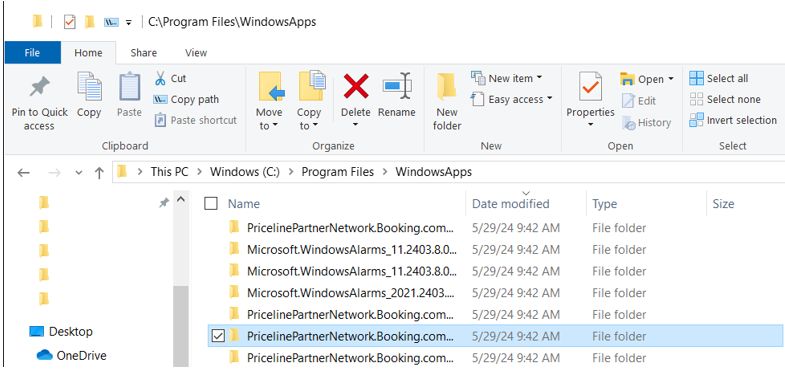Open Move to folder menu
The height and width of the screenshot is (372, 785).
tap(269, 102)
